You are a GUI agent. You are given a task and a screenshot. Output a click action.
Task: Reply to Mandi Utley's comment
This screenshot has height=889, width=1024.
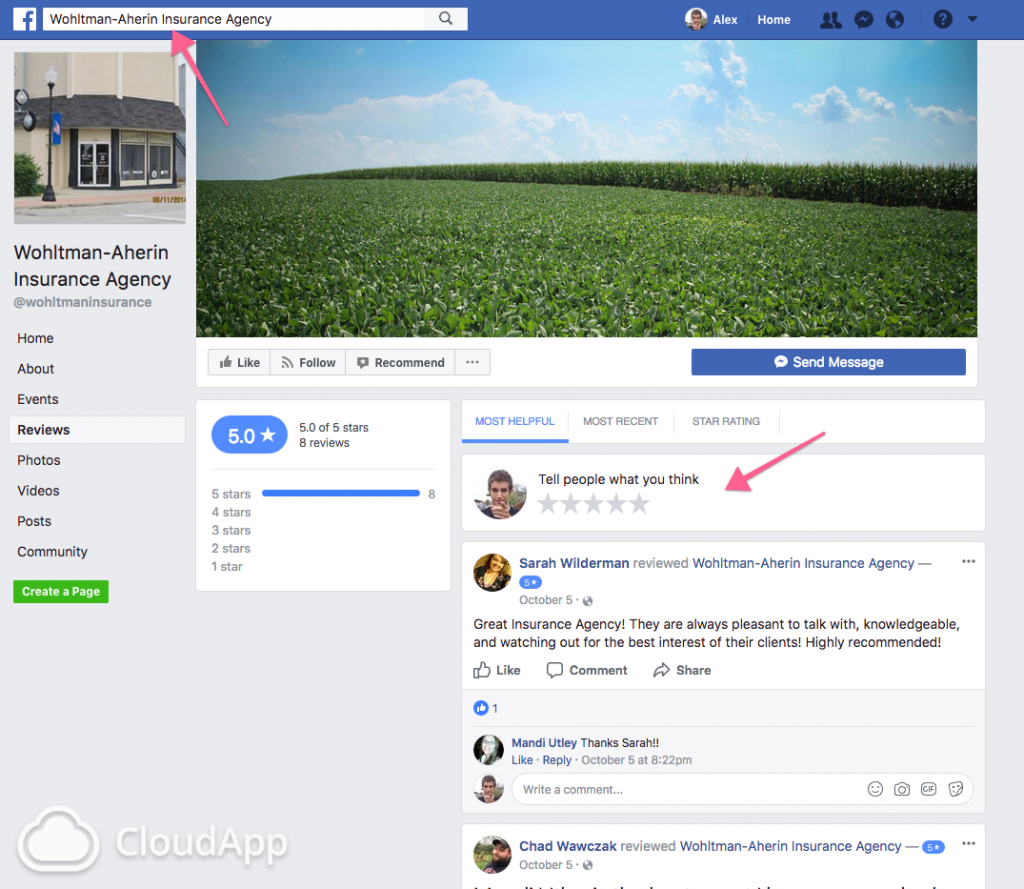557,760
